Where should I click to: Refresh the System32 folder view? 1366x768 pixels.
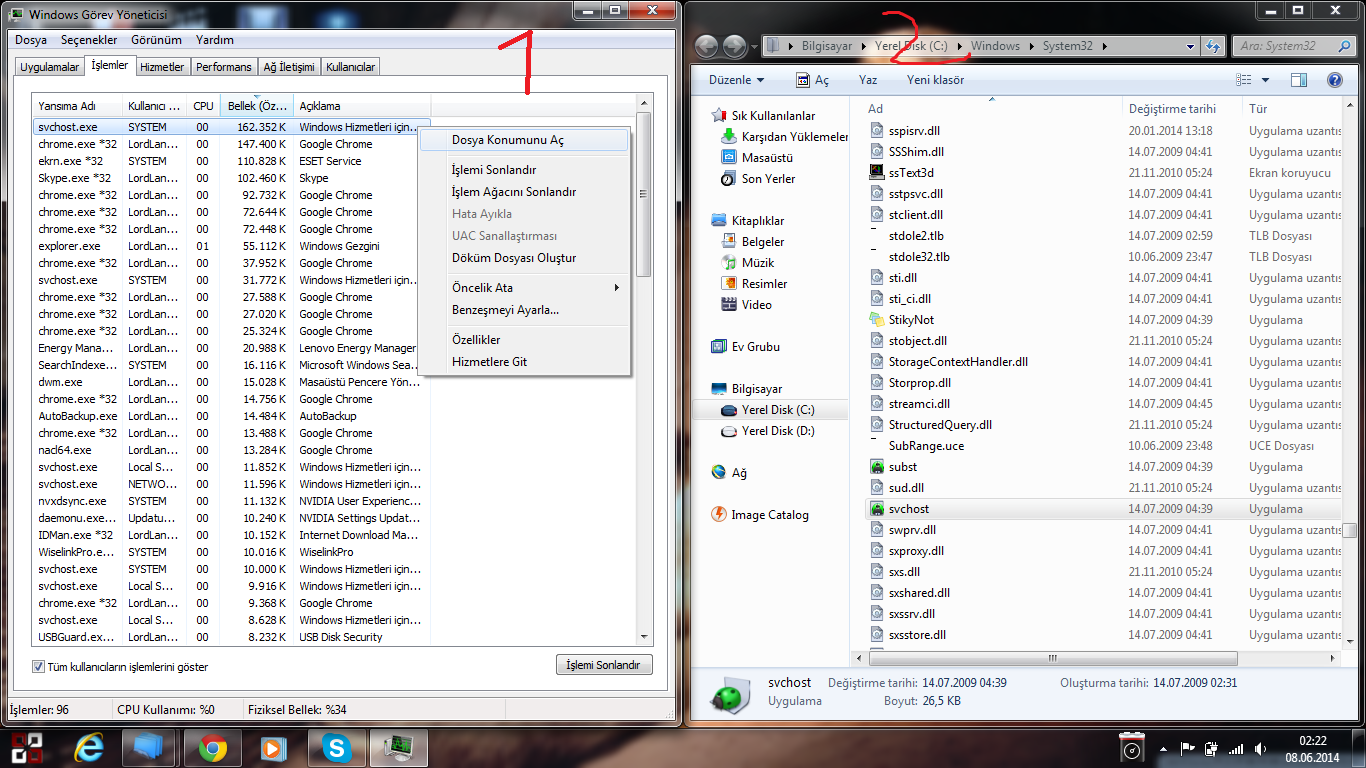(1214, 46)
